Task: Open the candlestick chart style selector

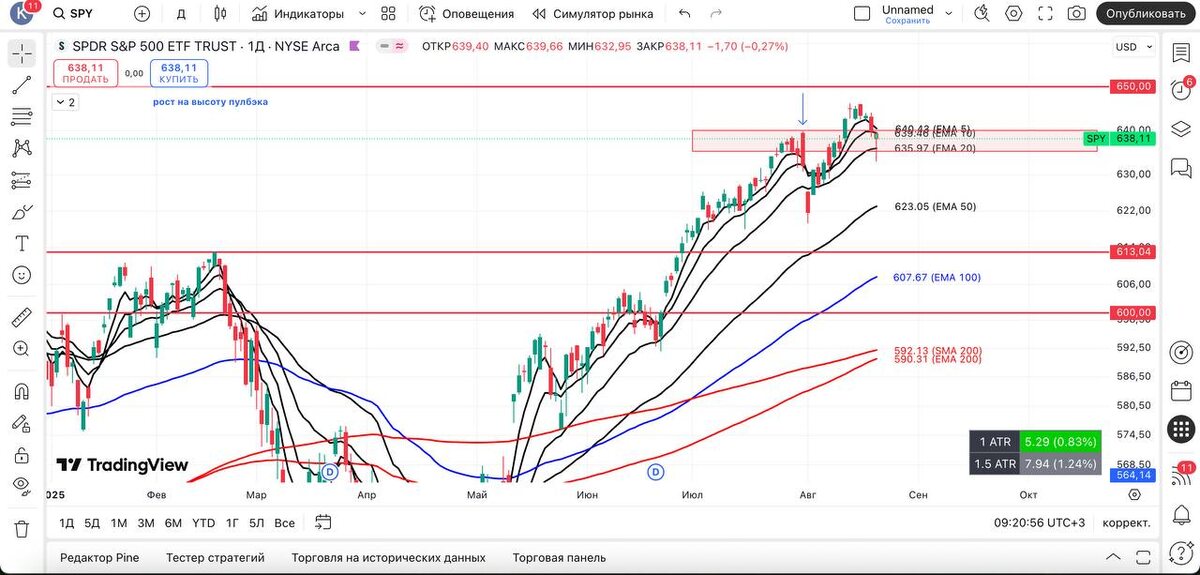Action: (220, 14)
